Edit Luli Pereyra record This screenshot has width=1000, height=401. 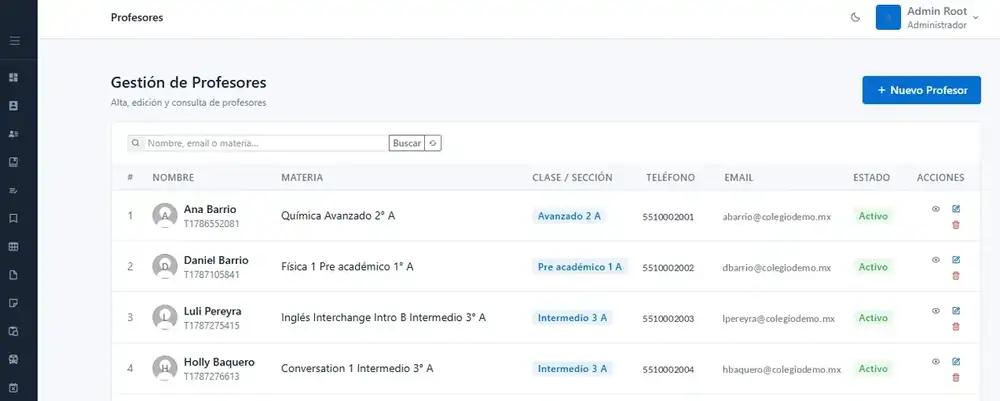coord(955,310)
